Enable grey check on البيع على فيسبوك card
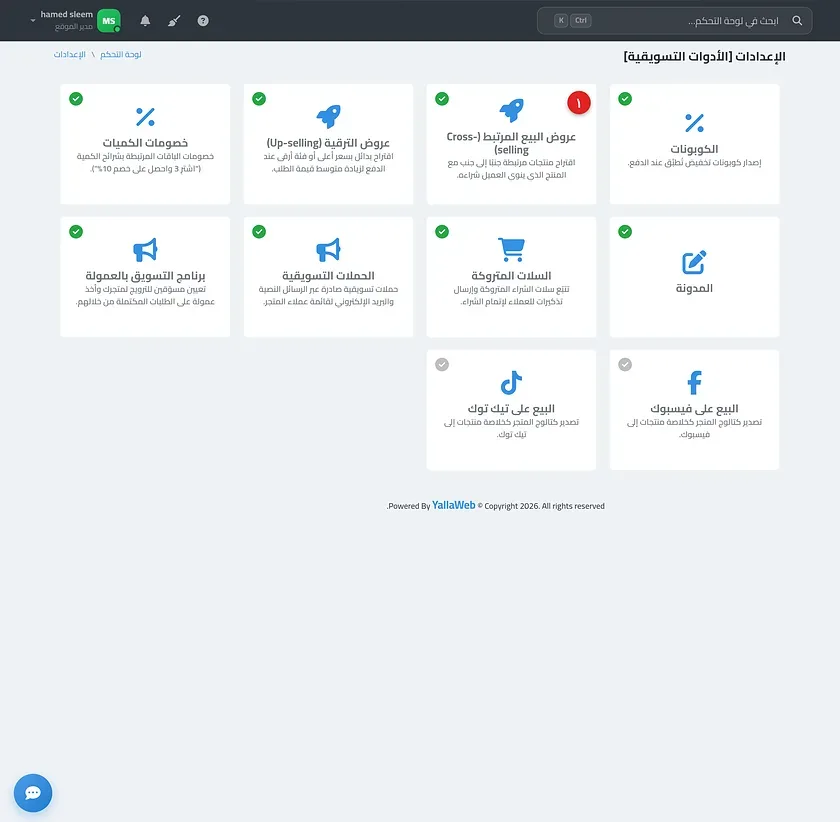Screen dimensions: 840x822 tap(625, 364)
